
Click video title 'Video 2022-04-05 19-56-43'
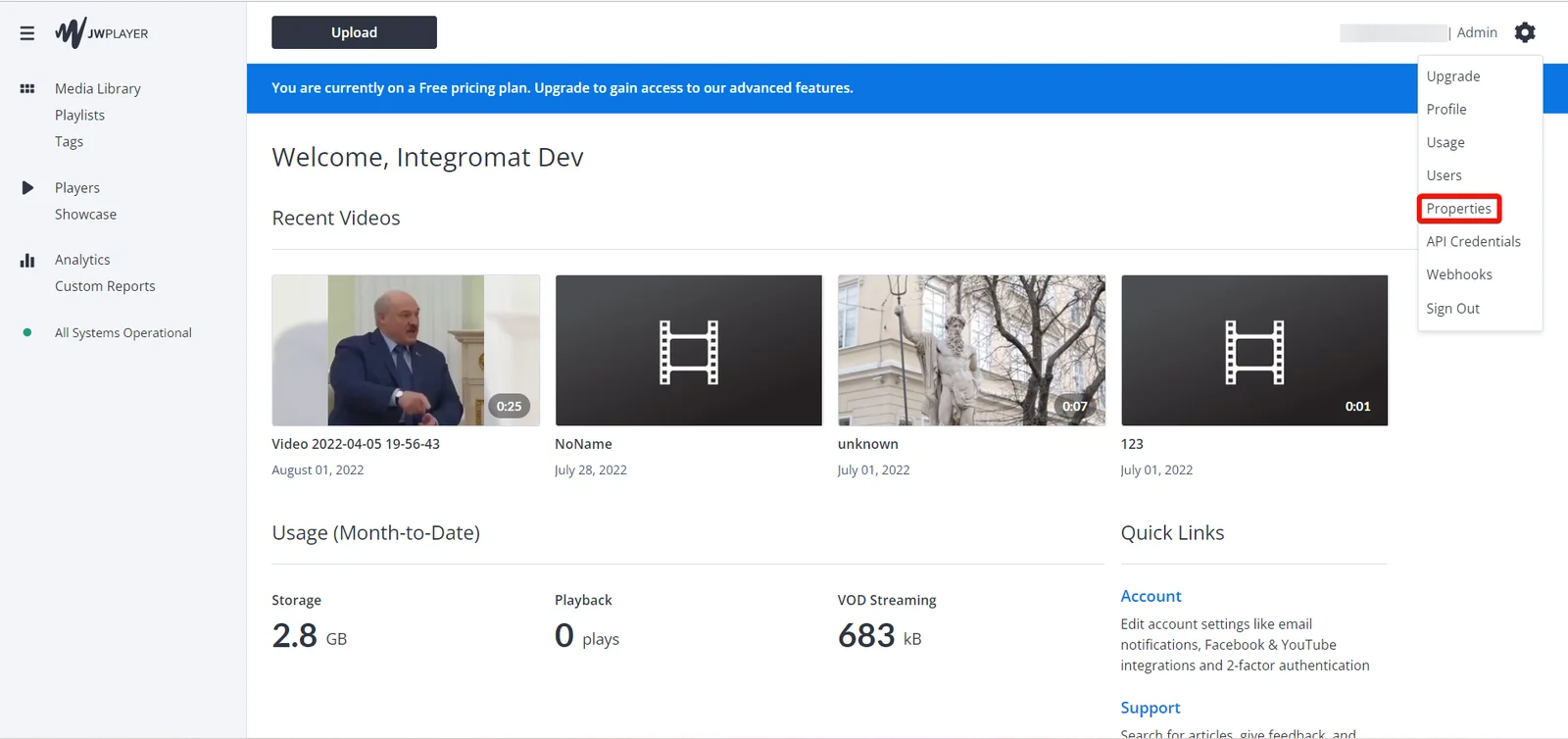(356, 444)
